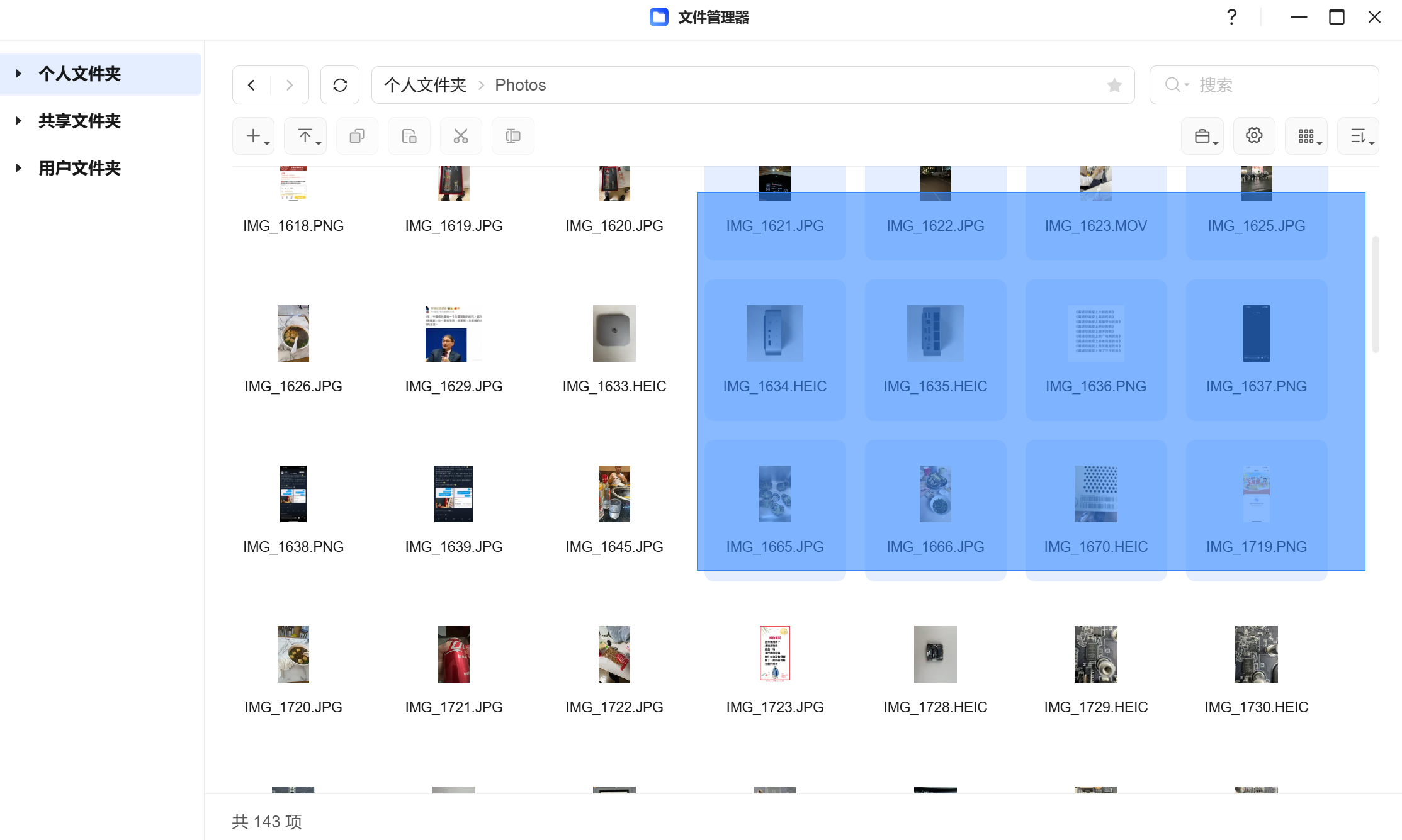
Task: Go forward to next folder
Action: pos(290,85)
